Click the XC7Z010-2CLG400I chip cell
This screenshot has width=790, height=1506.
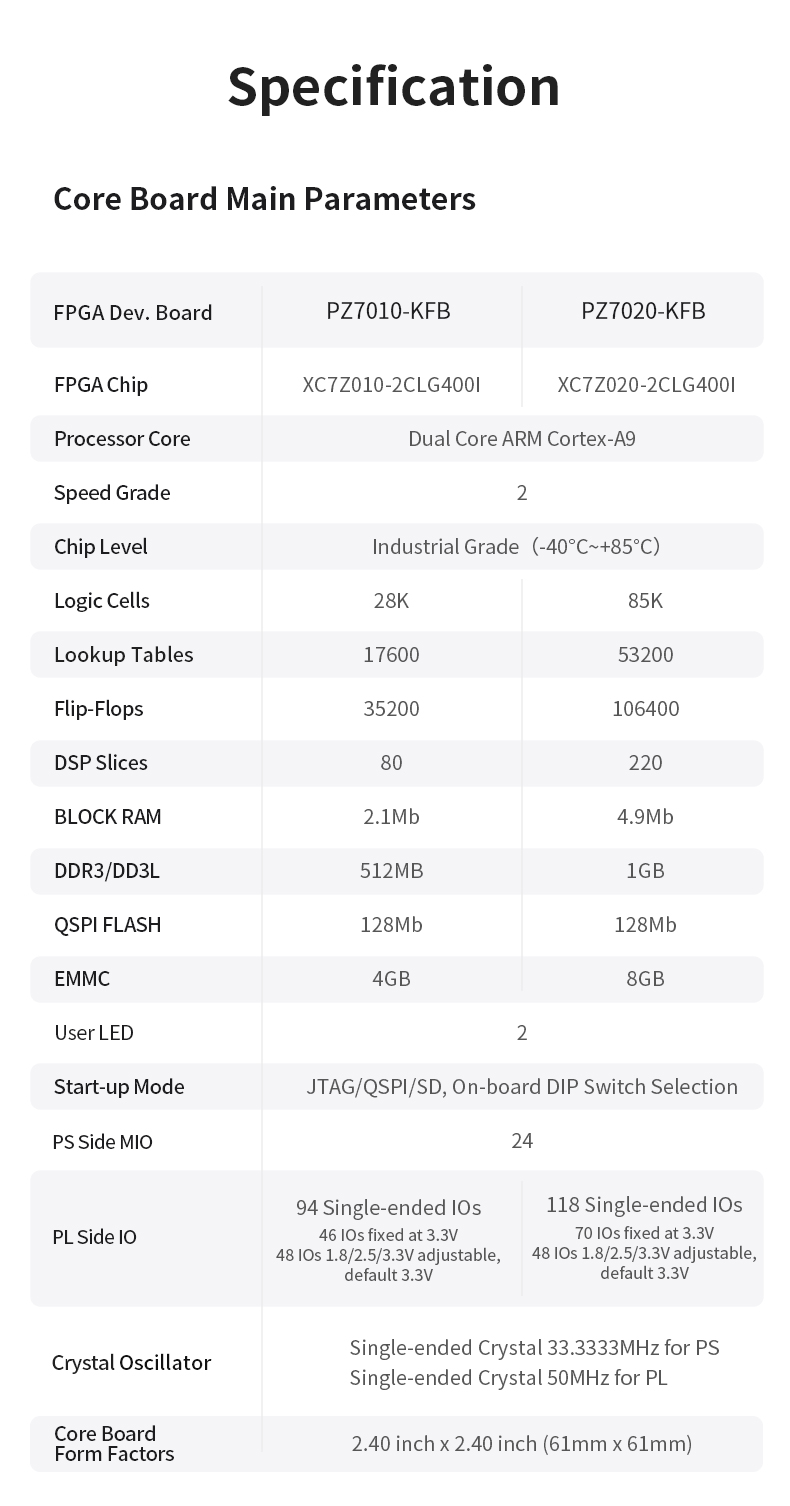click(x=391, y=385)
